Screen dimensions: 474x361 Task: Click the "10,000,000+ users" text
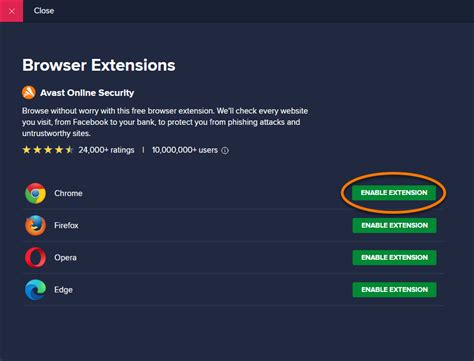tap(185, 150)
